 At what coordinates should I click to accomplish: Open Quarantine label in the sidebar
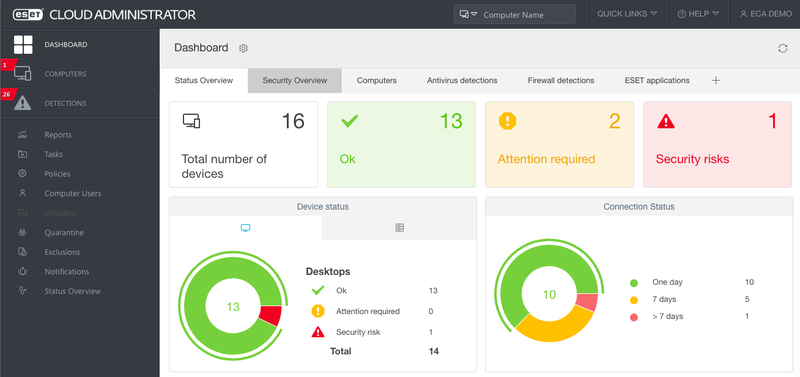tap(64, 233)
